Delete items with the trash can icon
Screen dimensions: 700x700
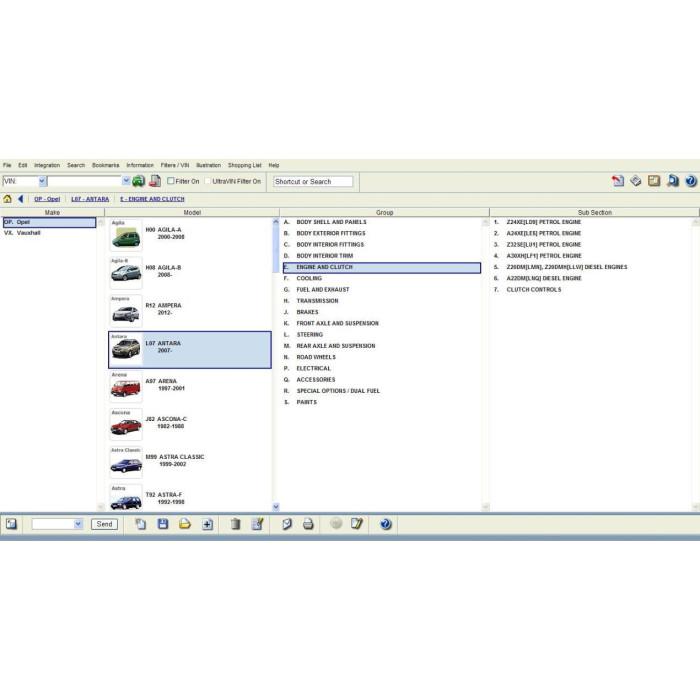pyautogui.click(x=235, y=524)
